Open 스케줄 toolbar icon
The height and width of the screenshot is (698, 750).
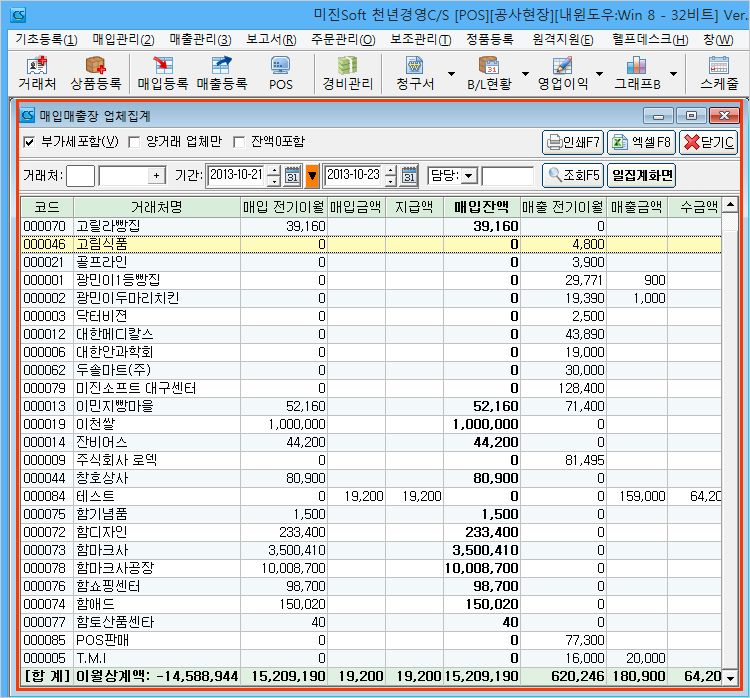click(x=719, y=73)
